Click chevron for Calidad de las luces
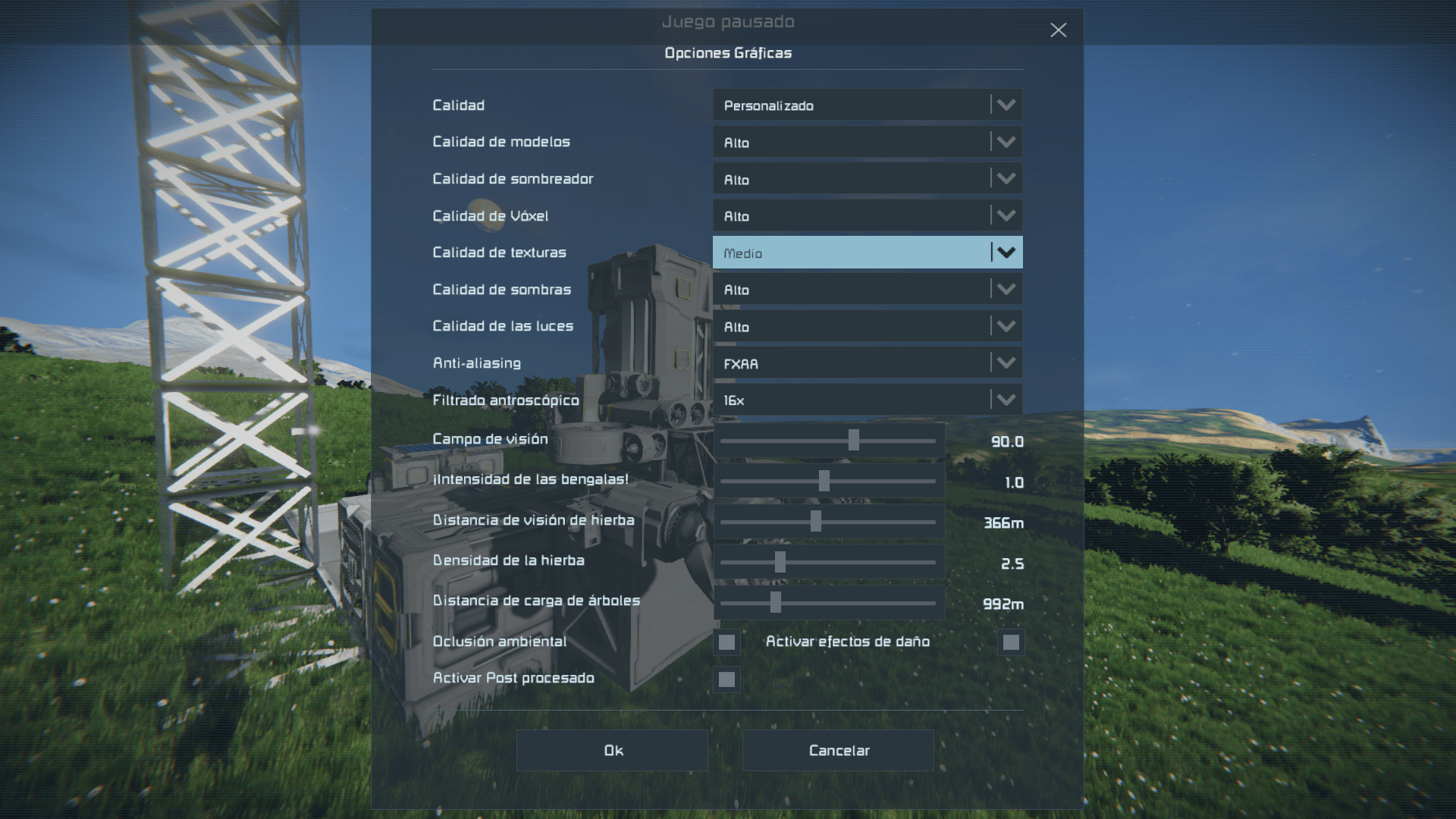 1006,326
